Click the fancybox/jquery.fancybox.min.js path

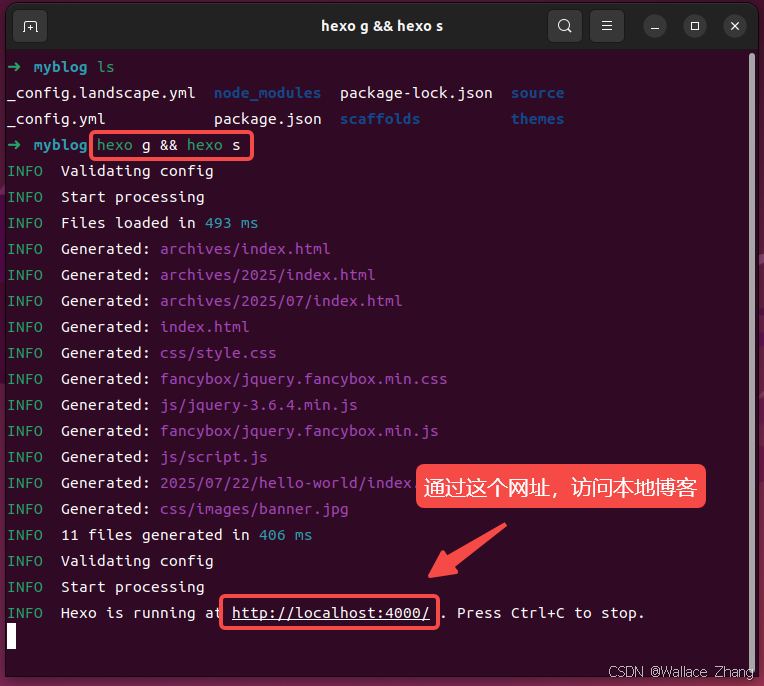point(299,431)
